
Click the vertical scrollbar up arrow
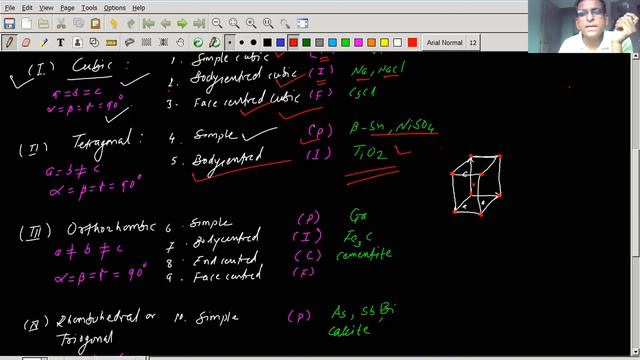pyautogui.click(x=636, y=56)
